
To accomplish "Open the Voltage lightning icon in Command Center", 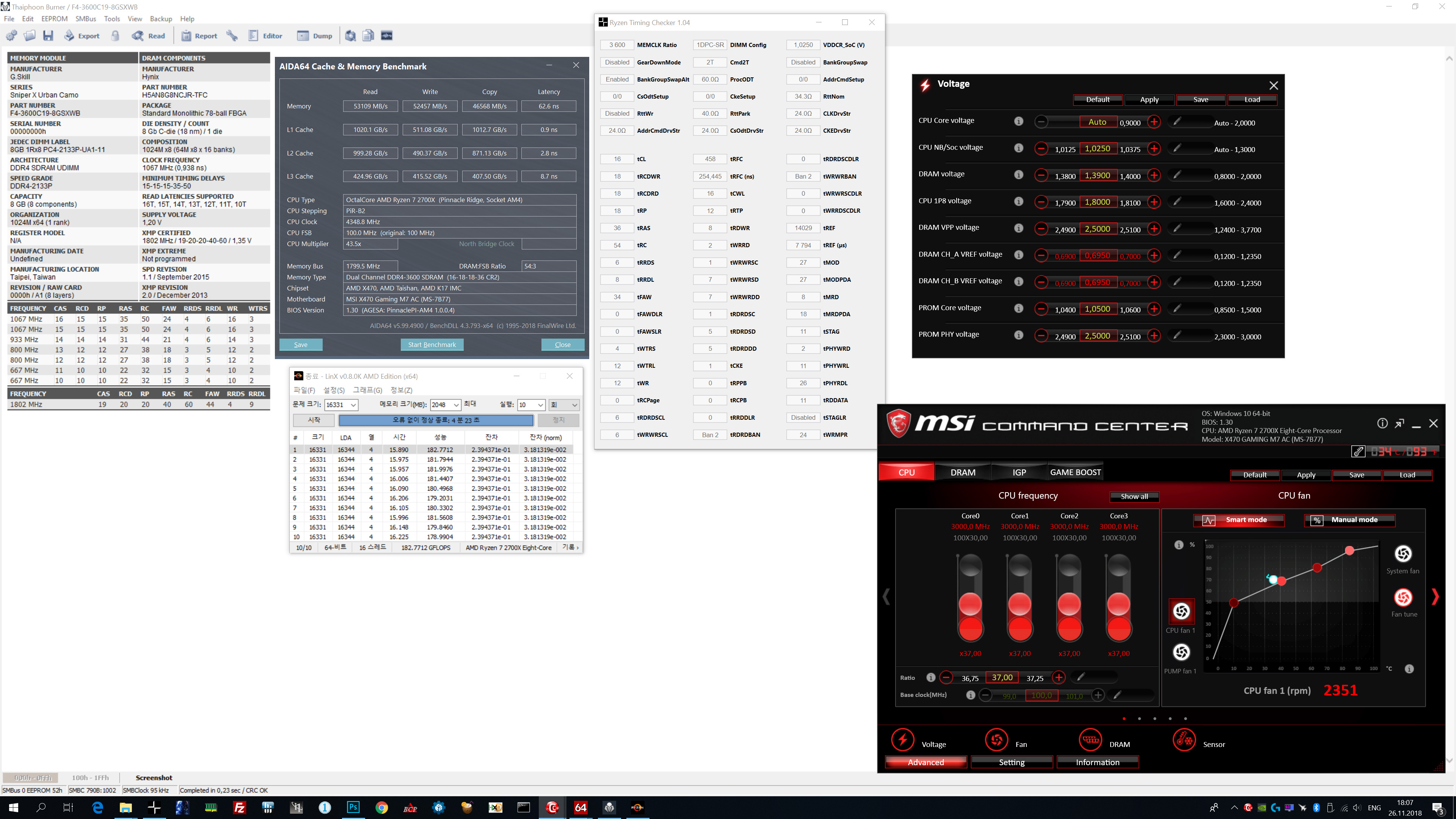I will (902, 739).
